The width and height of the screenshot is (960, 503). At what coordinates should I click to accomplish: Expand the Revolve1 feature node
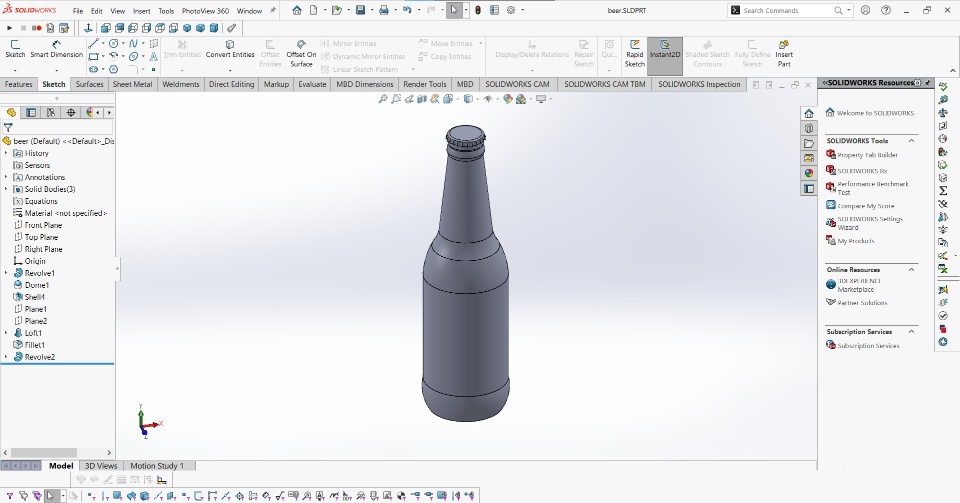pos(6,273)
